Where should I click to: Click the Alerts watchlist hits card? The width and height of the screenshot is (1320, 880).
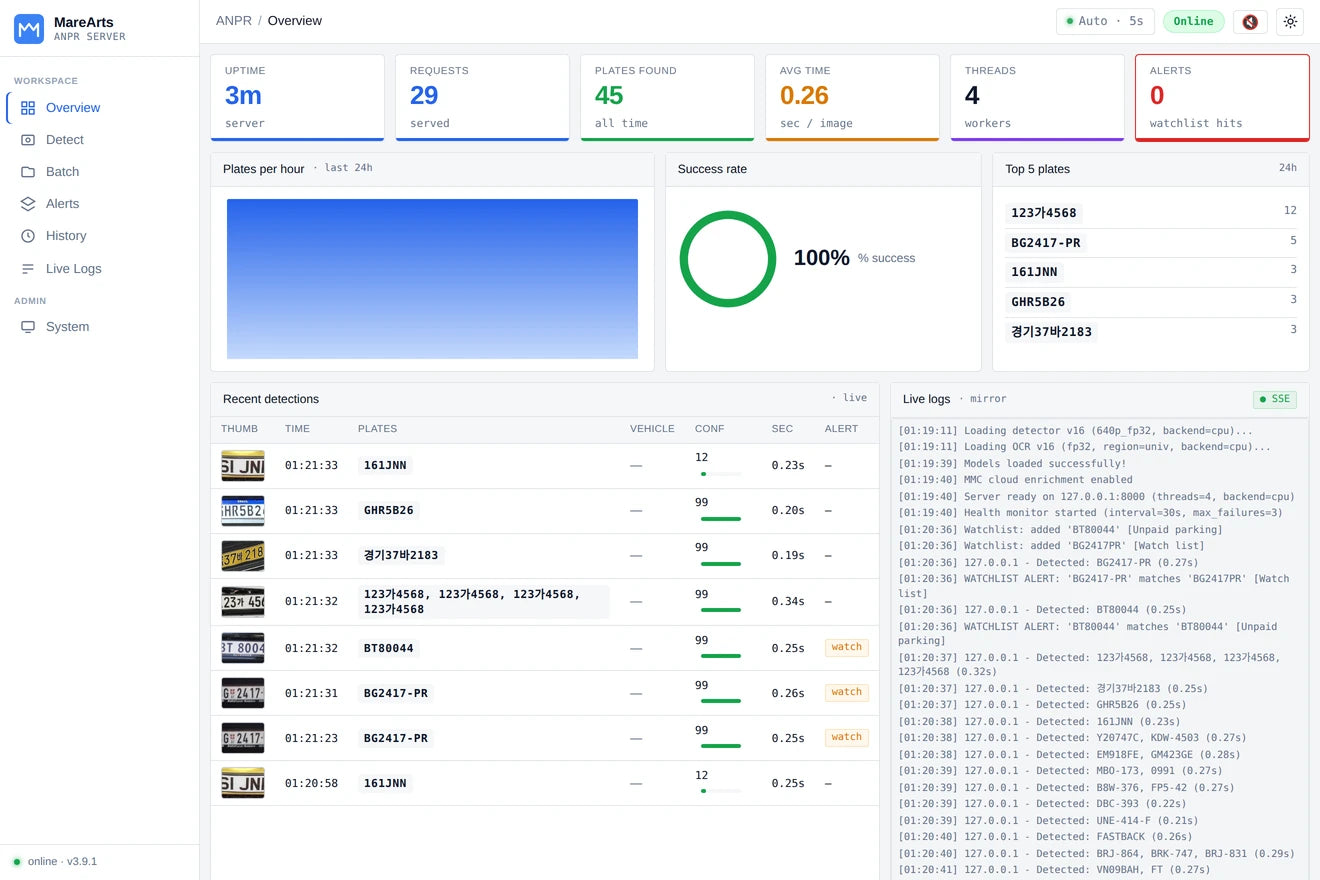pos(1222,98)
